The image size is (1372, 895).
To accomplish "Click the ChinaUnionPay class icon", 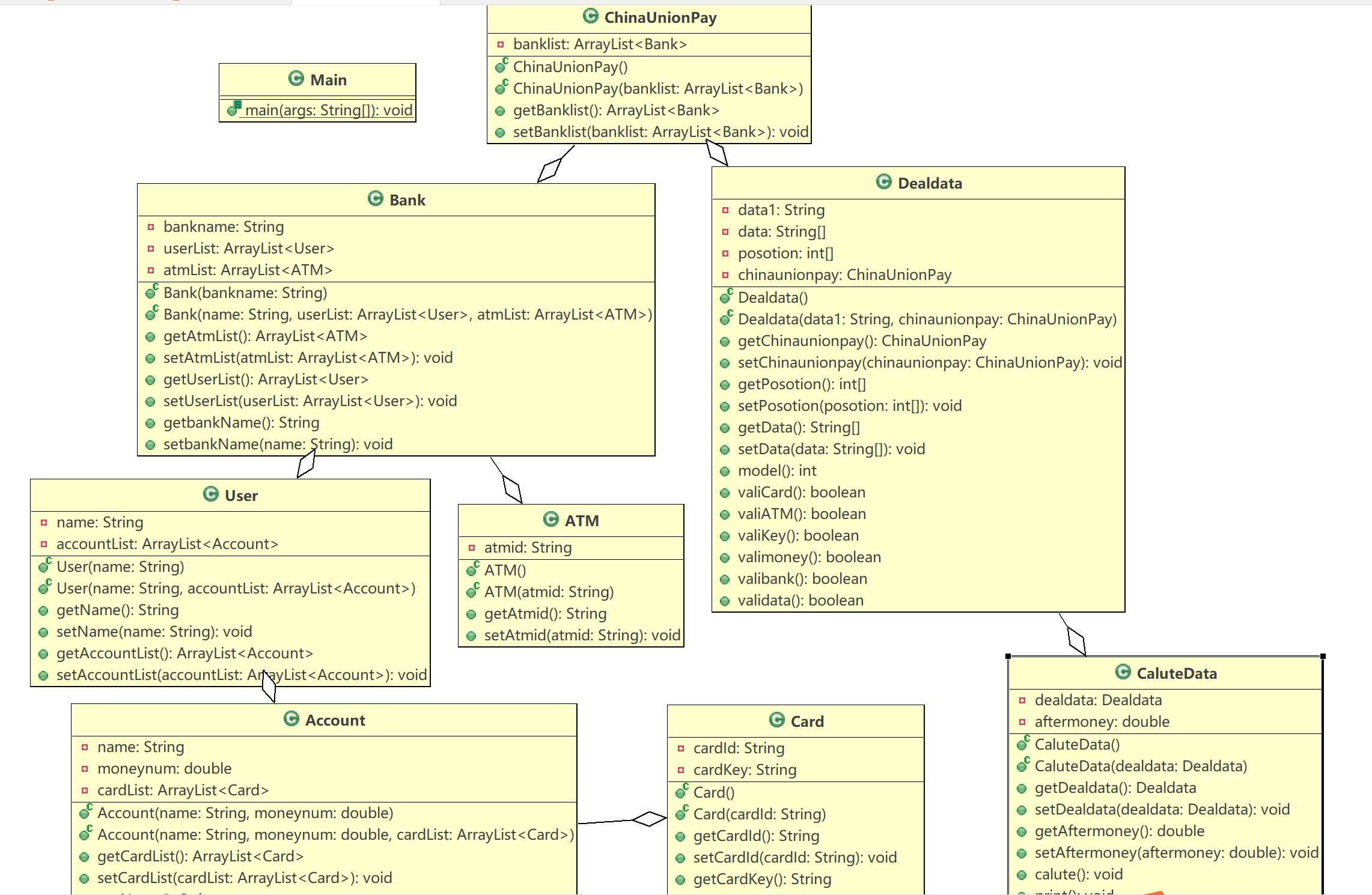I will tap(590, 16).
